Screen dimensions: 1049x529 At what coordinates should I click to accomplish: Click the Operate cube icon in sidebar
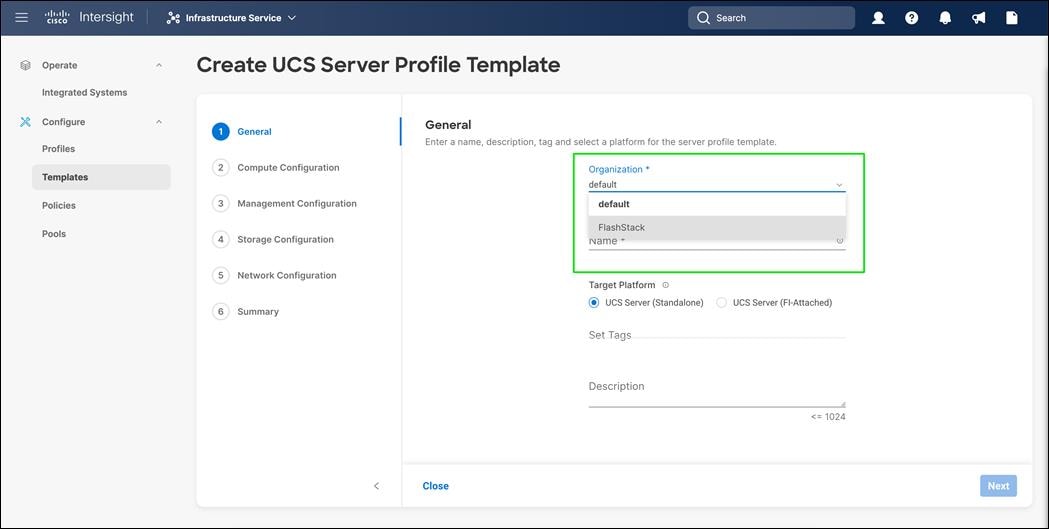click(x=25, y=65)
